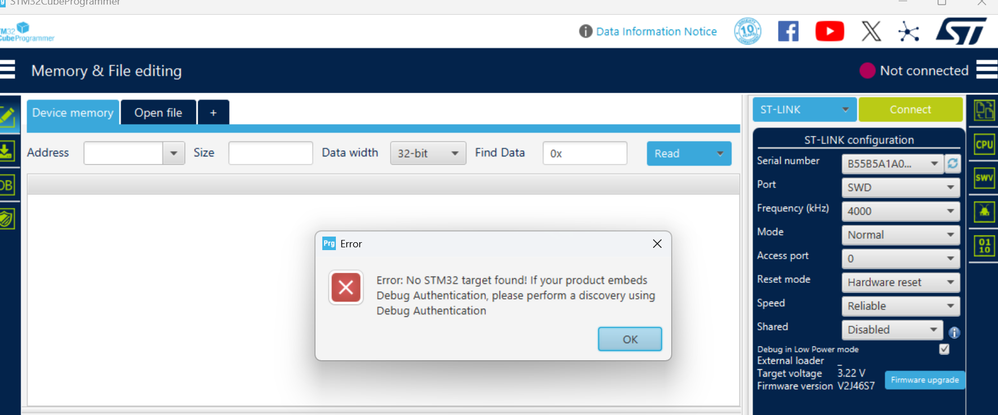Click the Prg icon in Error title bar

(329, 244)
